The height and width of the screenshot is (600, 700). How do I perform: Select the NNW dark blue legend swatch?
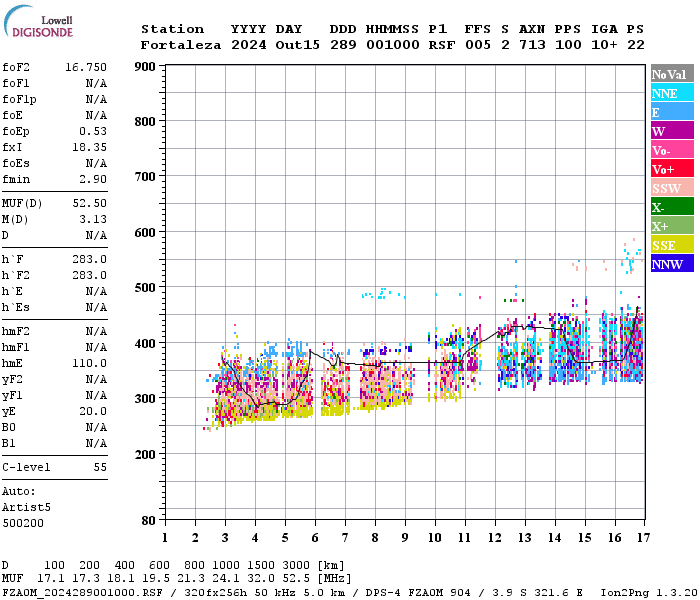672,263
